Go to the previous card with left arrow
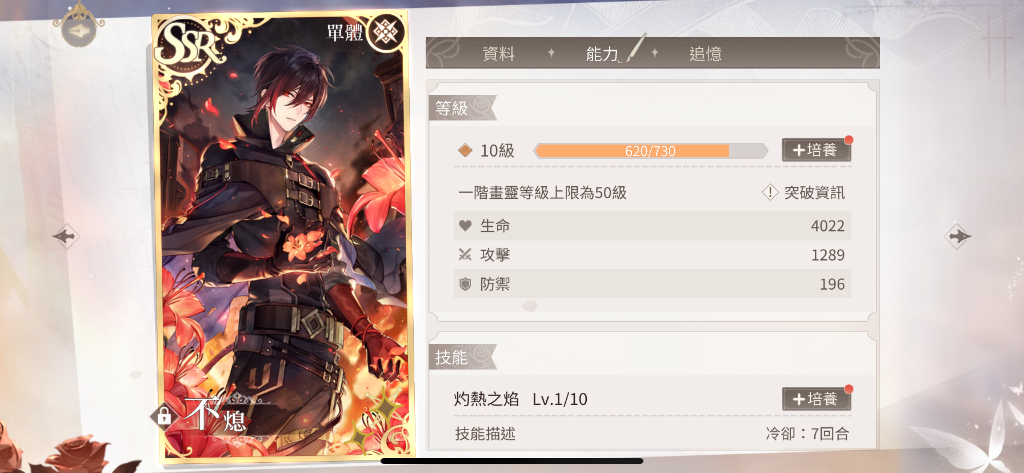Viewport: 1024px width, 473px height. click(x=65, y=235)
